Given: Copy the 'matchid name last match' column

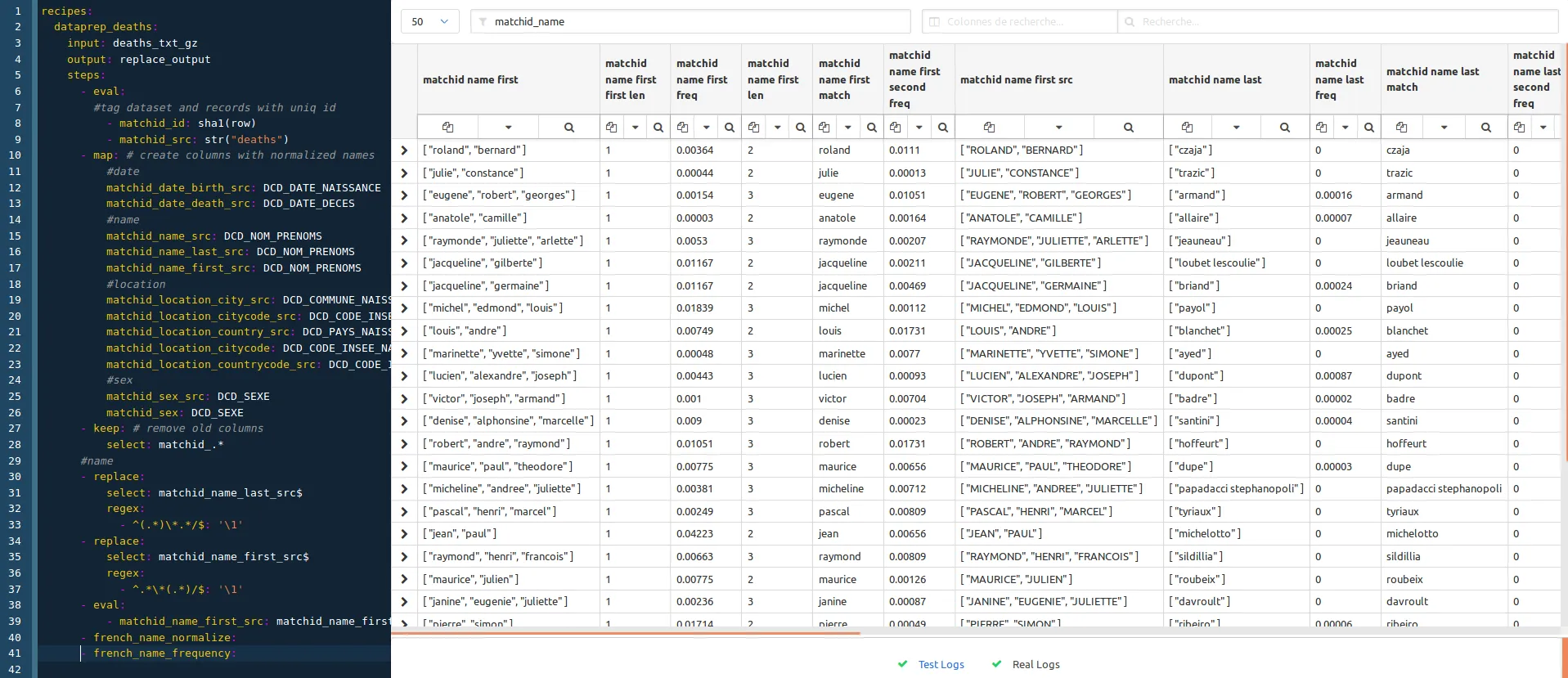Looking at the screenshot, I should (x=1402, y=127).
